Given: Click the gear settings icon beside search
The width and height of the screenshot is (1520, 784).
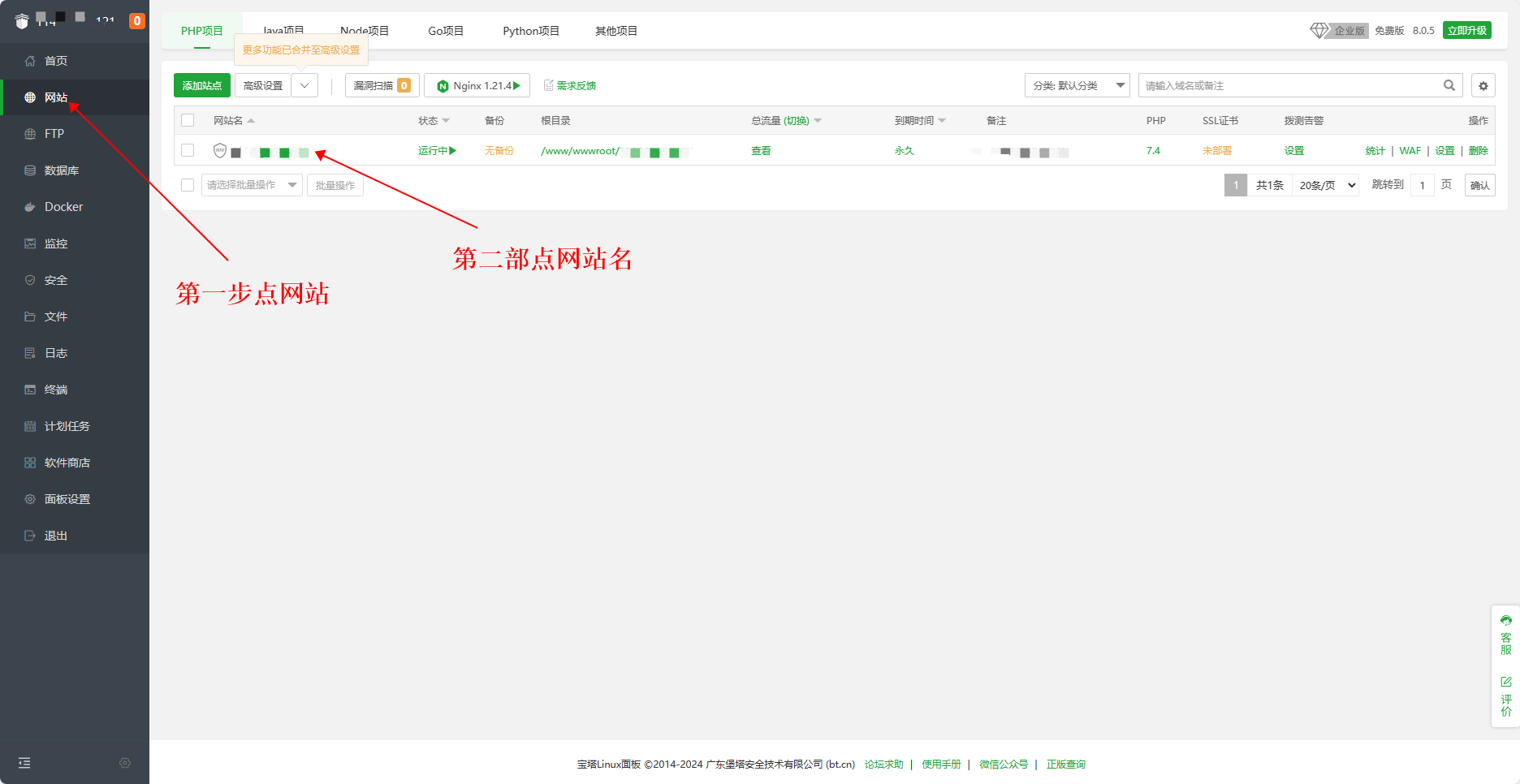Looking at the screenshot, I should click(1483, 86).
